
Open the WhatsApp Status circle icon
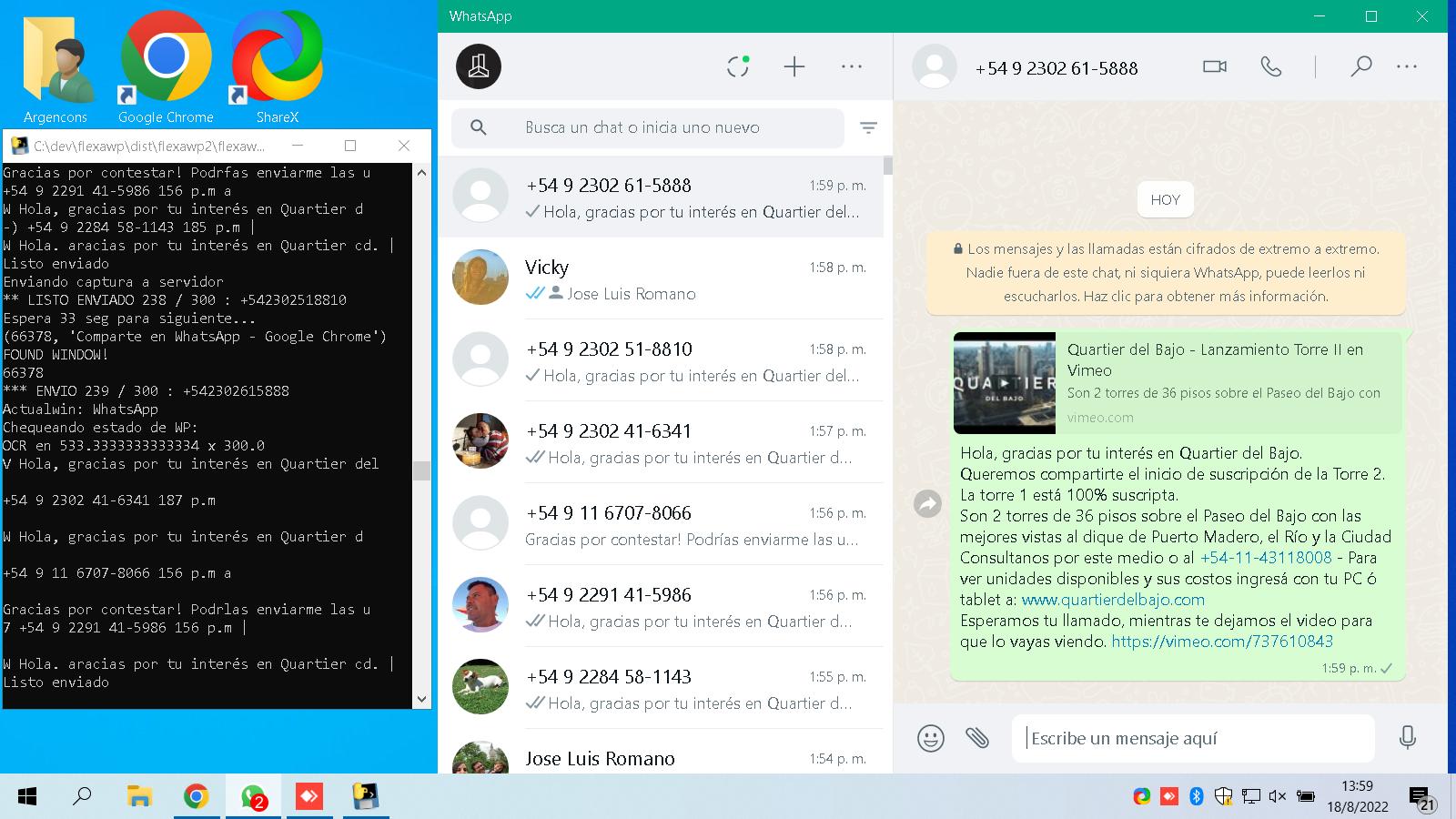click(x=738, y=66)
